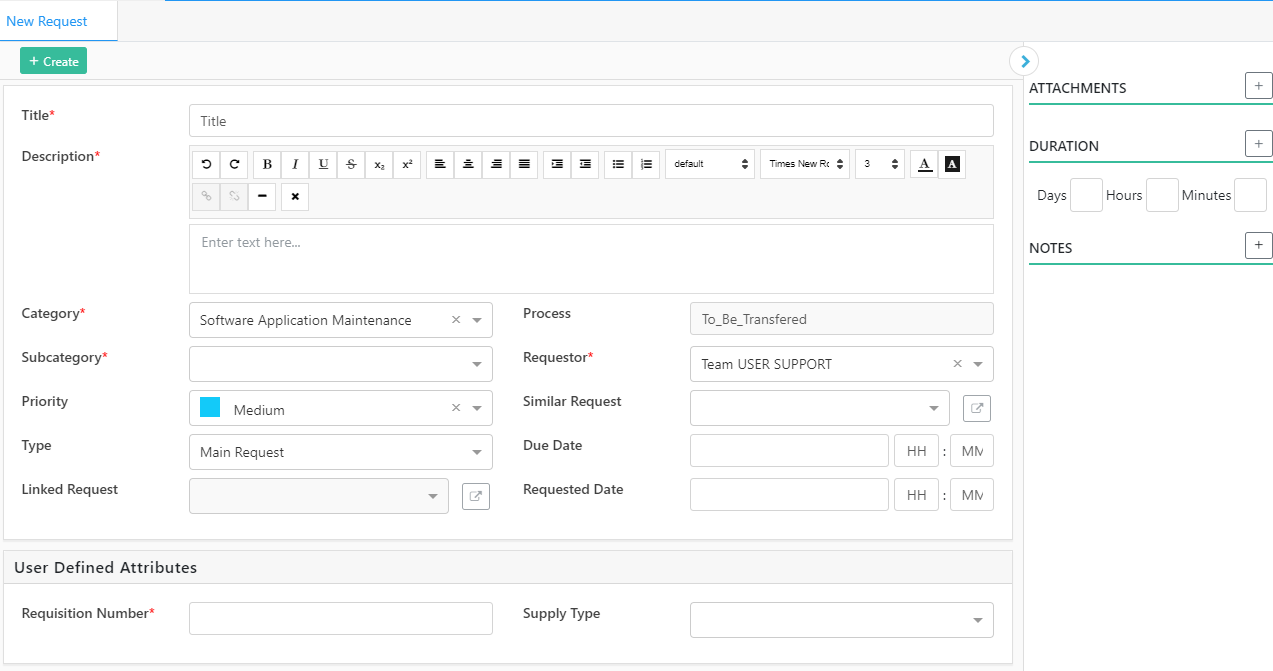
Task: Insert a bulleted list
Action: point(618,164)
